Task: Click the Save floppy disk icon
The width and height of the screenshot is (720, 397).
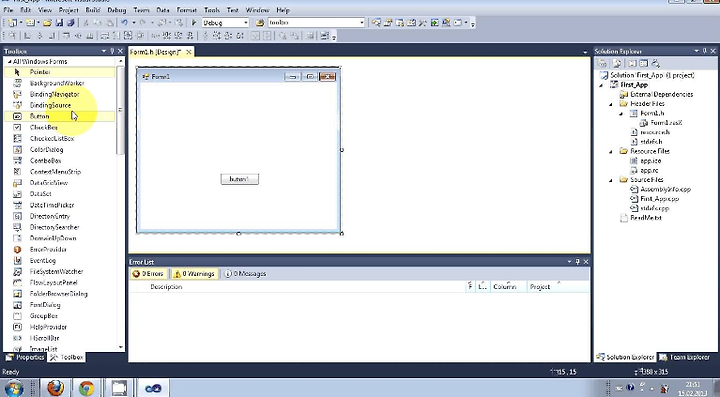Action: [59, 22]
